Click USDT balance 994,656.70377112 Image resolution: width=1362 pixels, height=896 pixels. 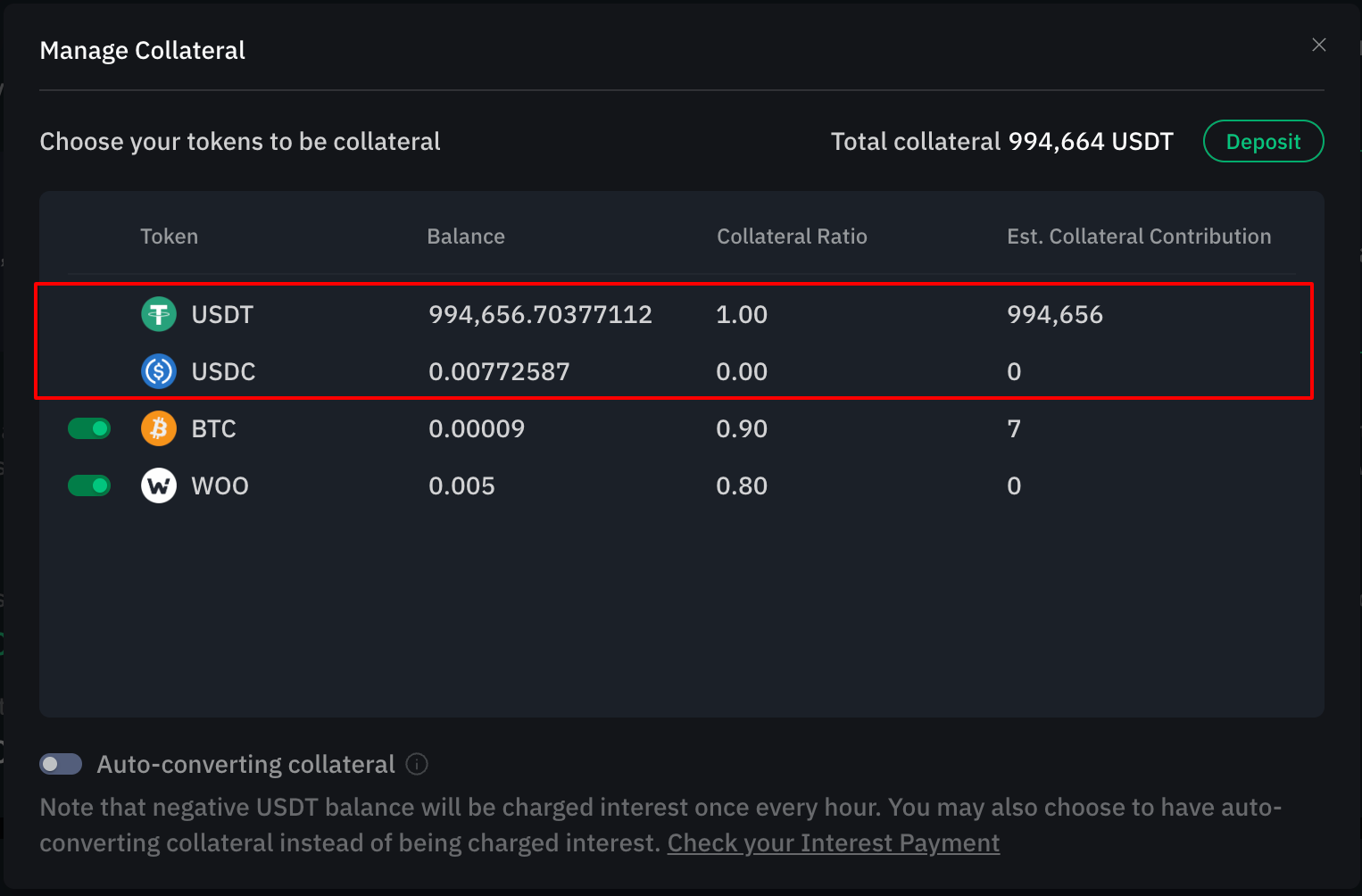(x=540, y=314)
